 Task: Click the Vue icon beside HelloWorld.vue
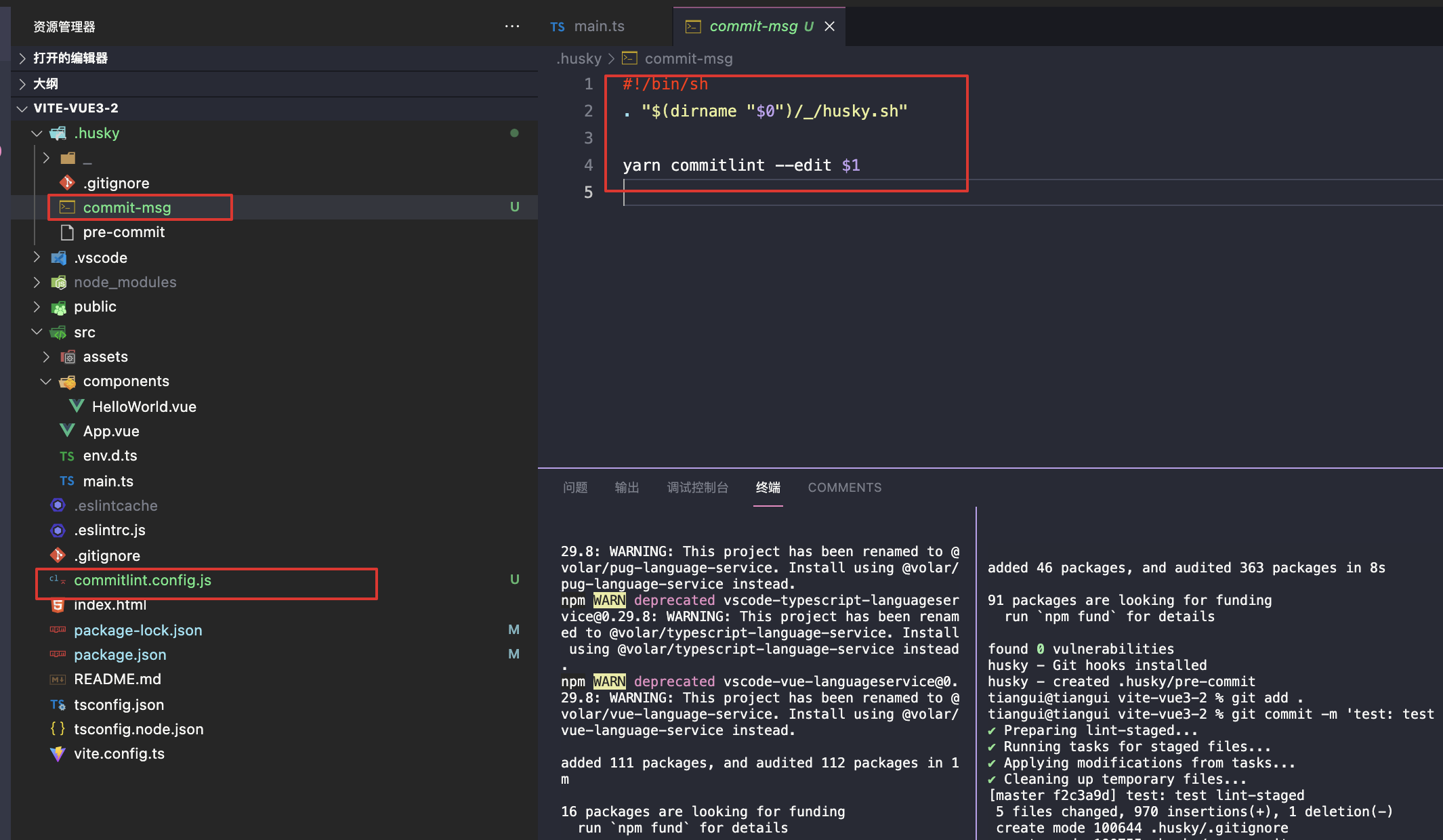click(77, 406)
